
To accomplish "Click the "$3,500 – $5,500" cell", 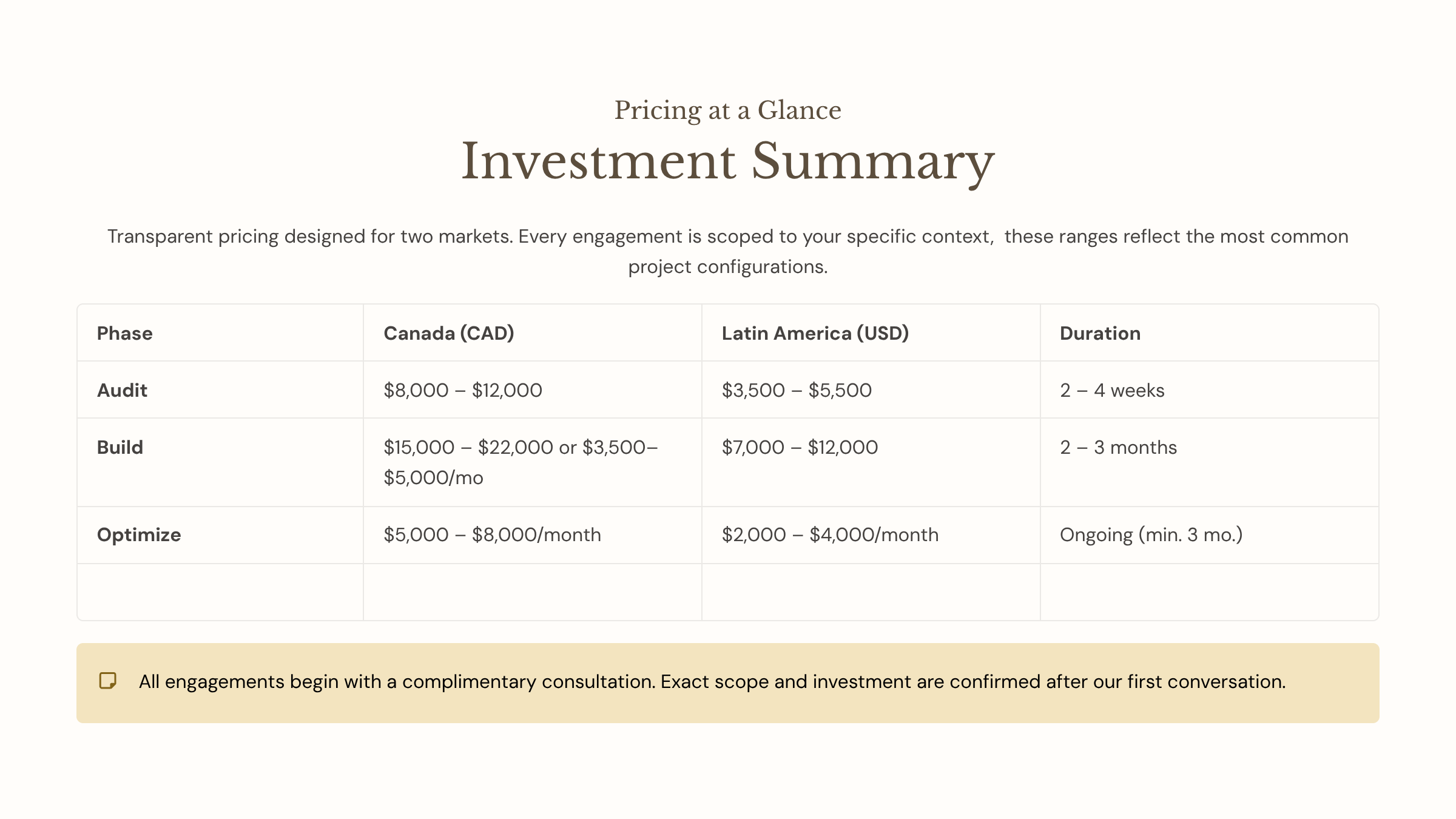I will [797, 390].
